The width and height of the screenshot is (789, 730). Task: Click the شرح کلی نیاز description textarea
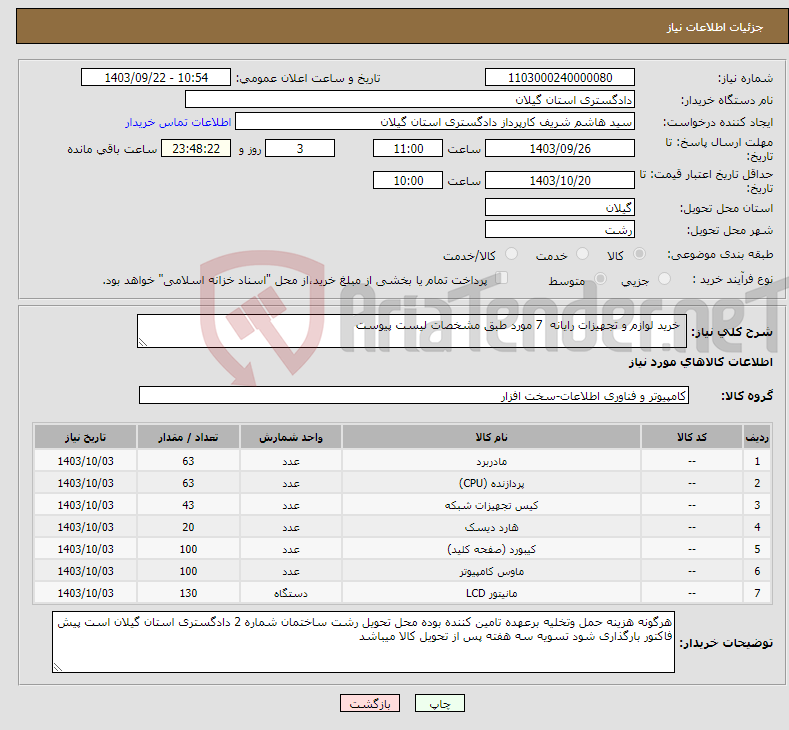[x=412, y=331]
